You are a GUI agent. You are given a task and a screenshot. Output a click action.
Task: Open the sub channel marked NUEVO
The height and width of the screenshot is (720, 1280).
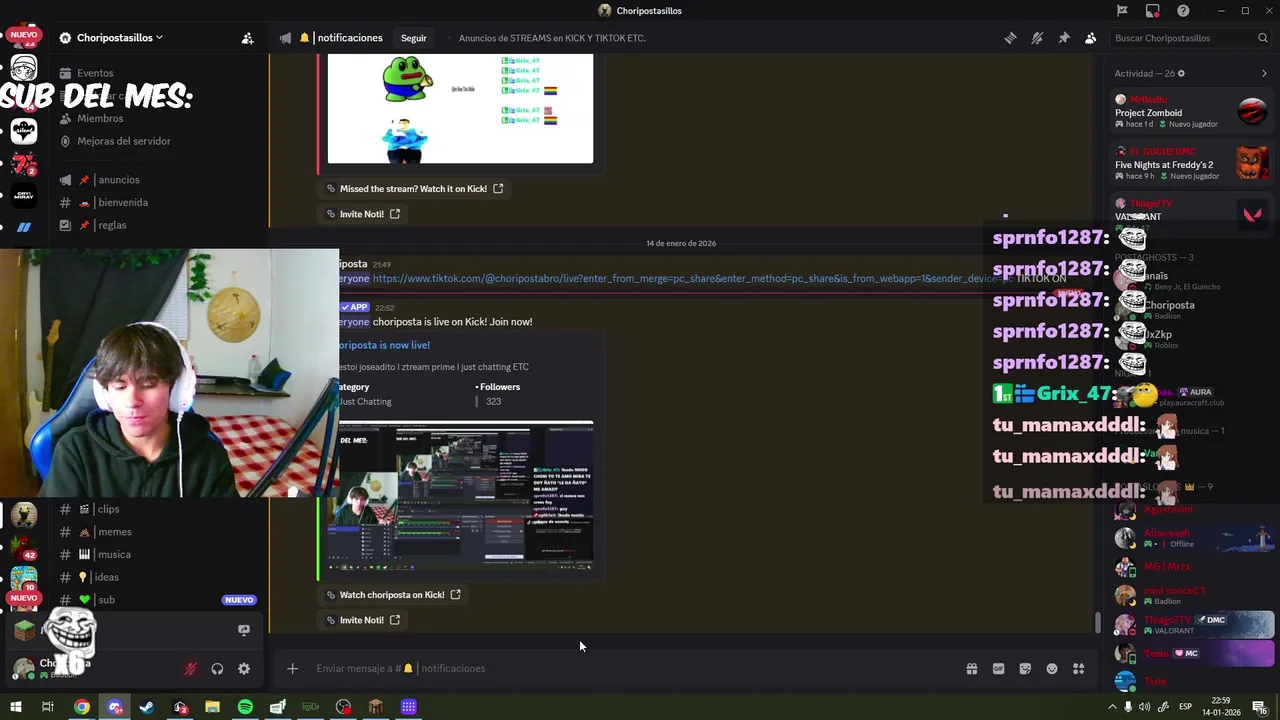click(160, 600)
